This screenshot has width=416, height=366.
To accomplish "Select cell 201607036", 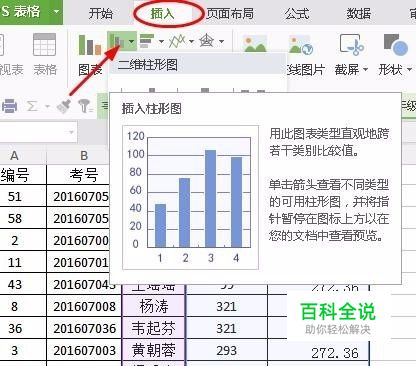I will coord(84,328).
